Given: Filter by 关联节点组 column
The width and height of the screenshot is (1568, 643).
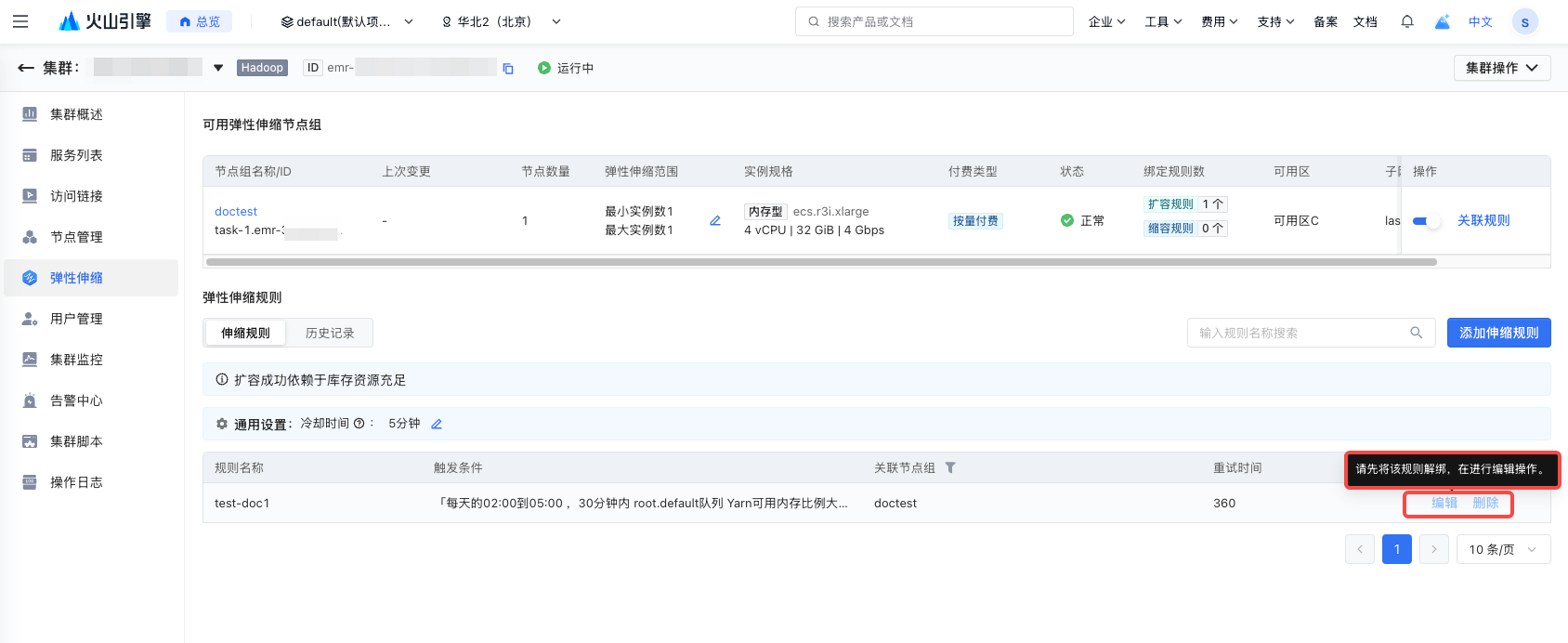Looking at the screenshot, I should tap(950, 468).
